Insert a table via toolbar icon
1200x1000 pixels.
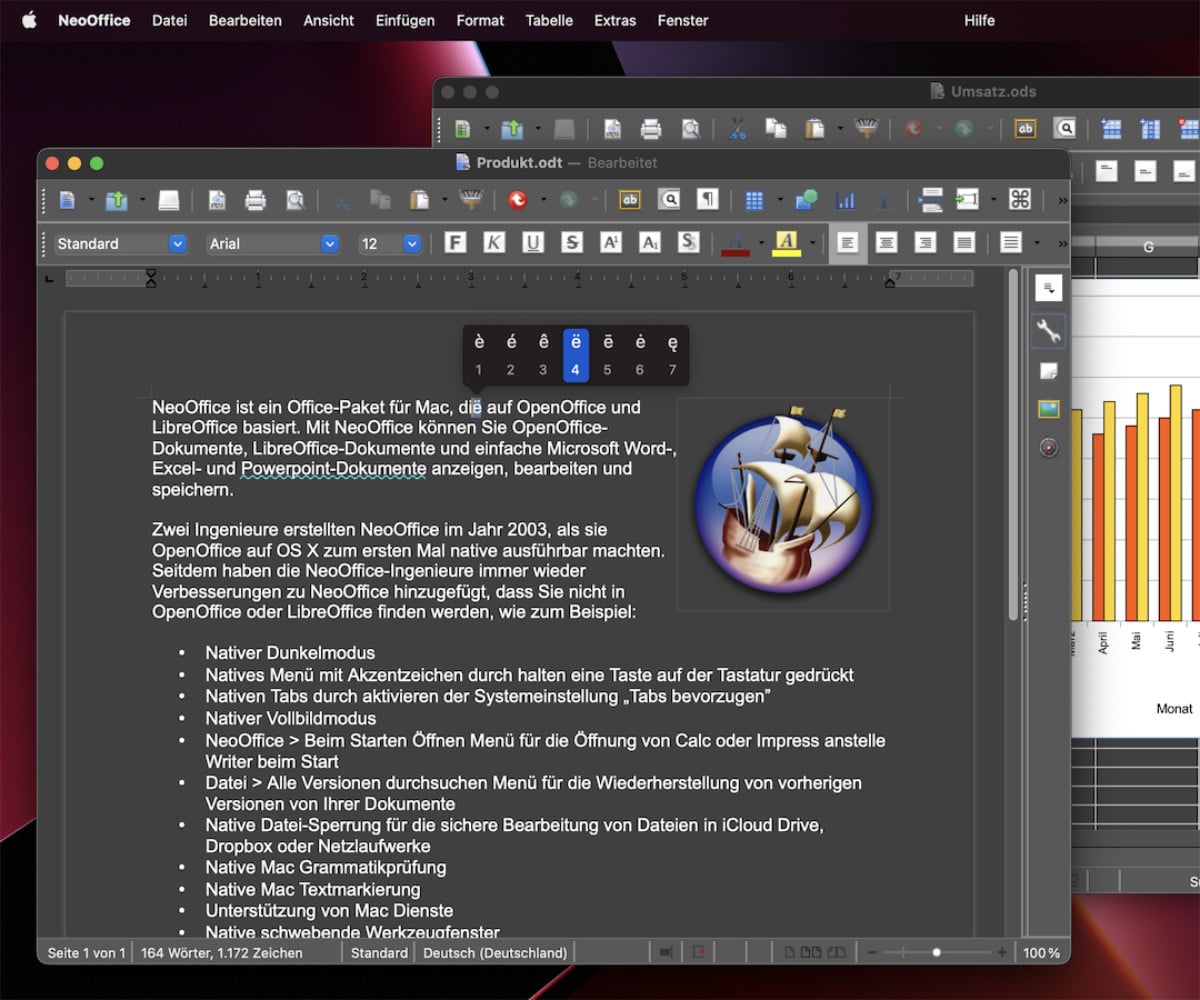[755, 200]
